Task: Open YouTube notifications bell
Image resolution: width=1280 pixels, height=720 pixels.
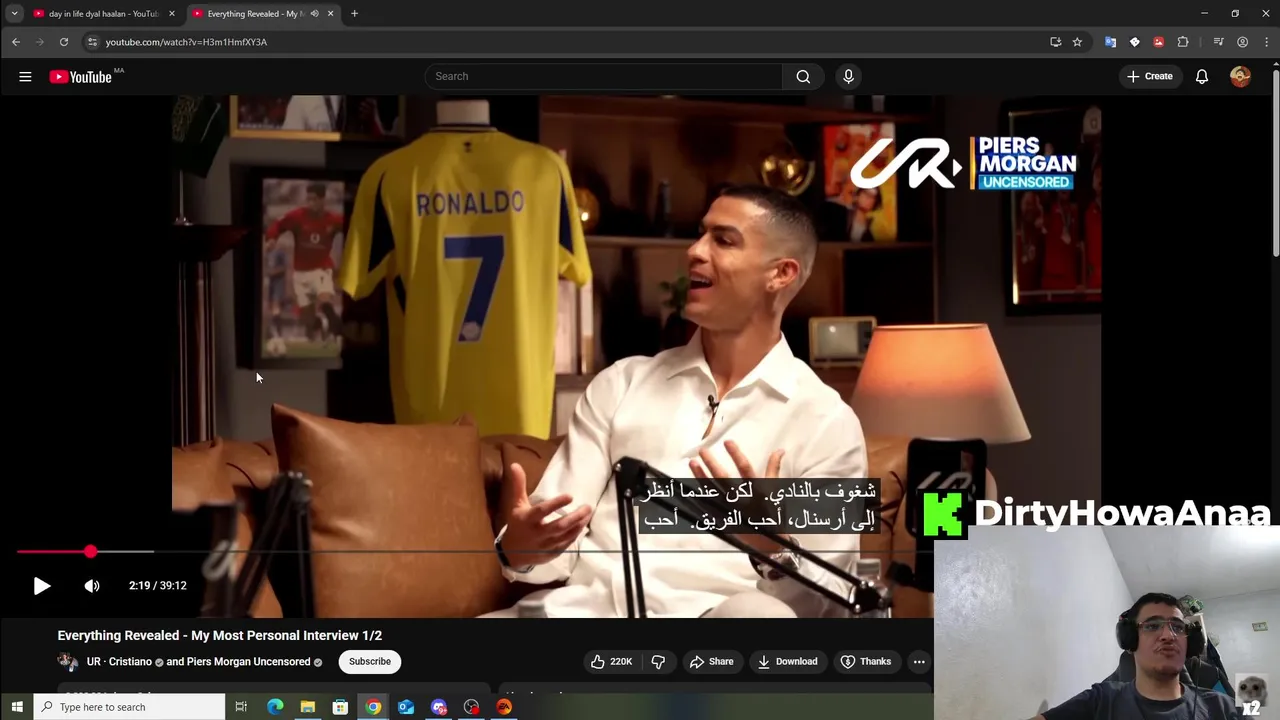Action: tap(1202, 76)
